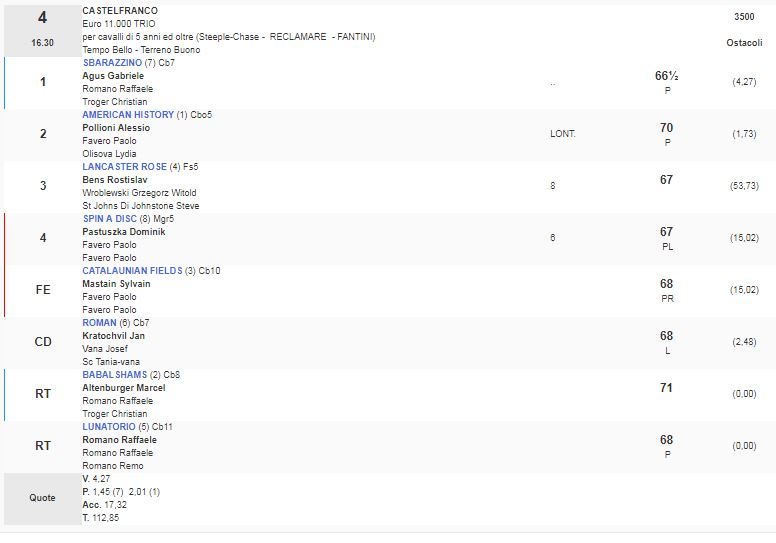Click the CD finishing position cell
Screen dimensions: 776x543
[42, 342]
